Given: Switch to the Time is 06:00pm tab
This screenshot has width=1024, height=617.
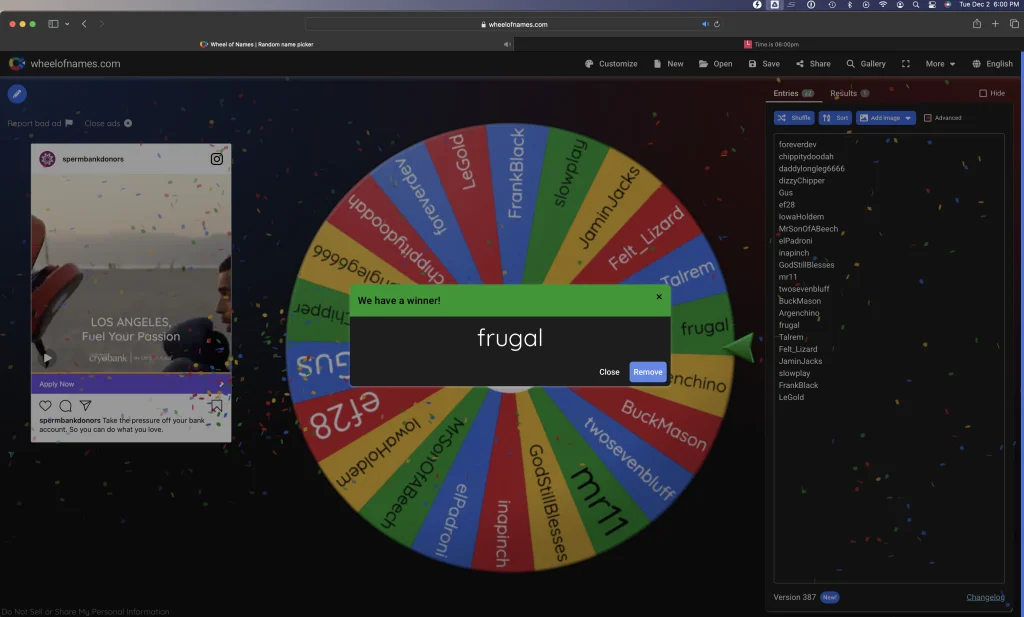Looking at the screenshot, I should [769, 44].
